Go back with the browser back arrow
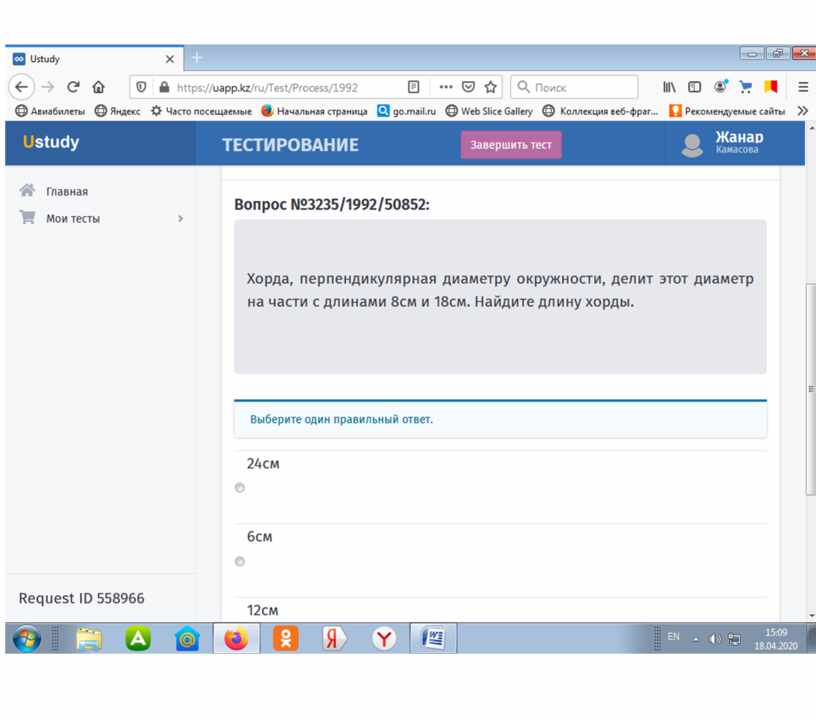The height and width of the screenshot is (720, 816). (21, 87)
